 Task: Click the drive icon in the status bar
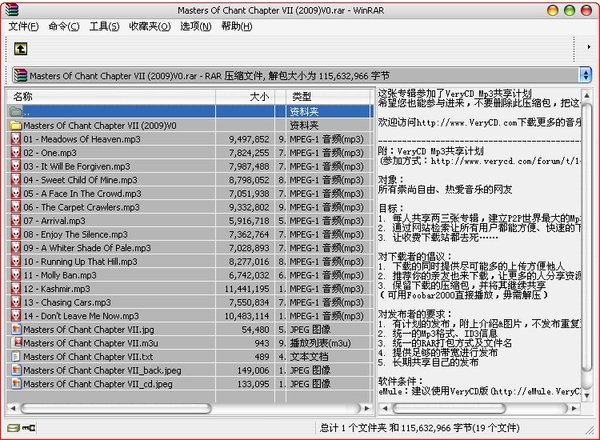point(13,428)
